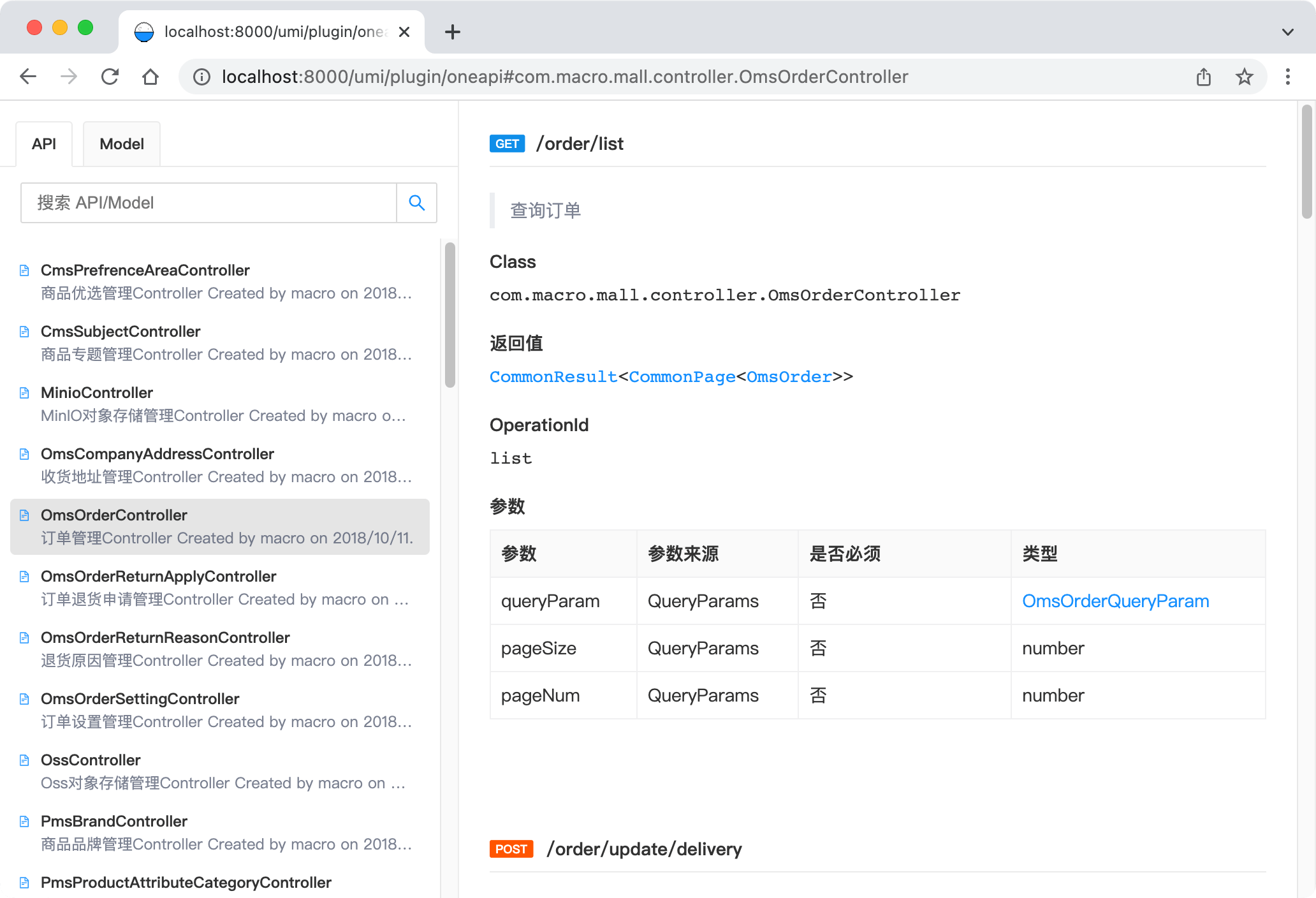Click the back navigation arrow

pos(28,77)
